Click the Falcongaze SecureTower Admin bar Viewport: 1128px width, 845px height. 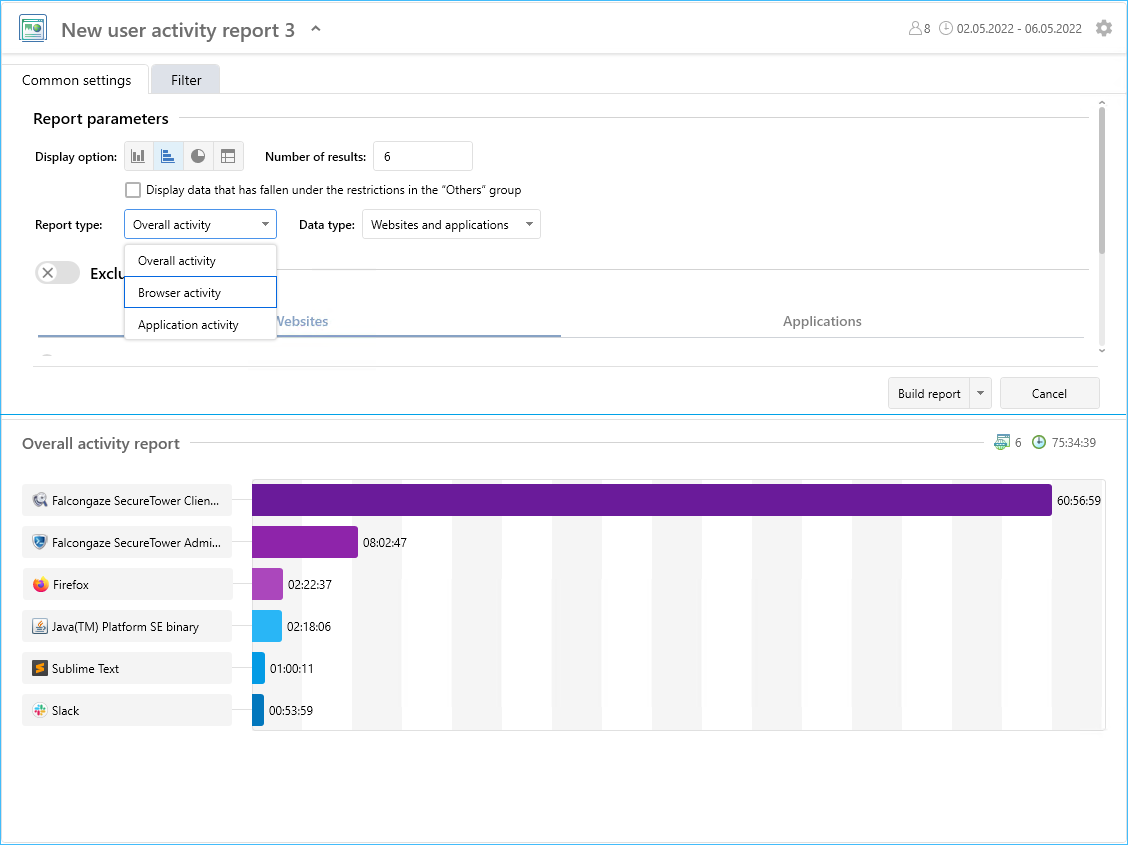(x=305, y=542)
